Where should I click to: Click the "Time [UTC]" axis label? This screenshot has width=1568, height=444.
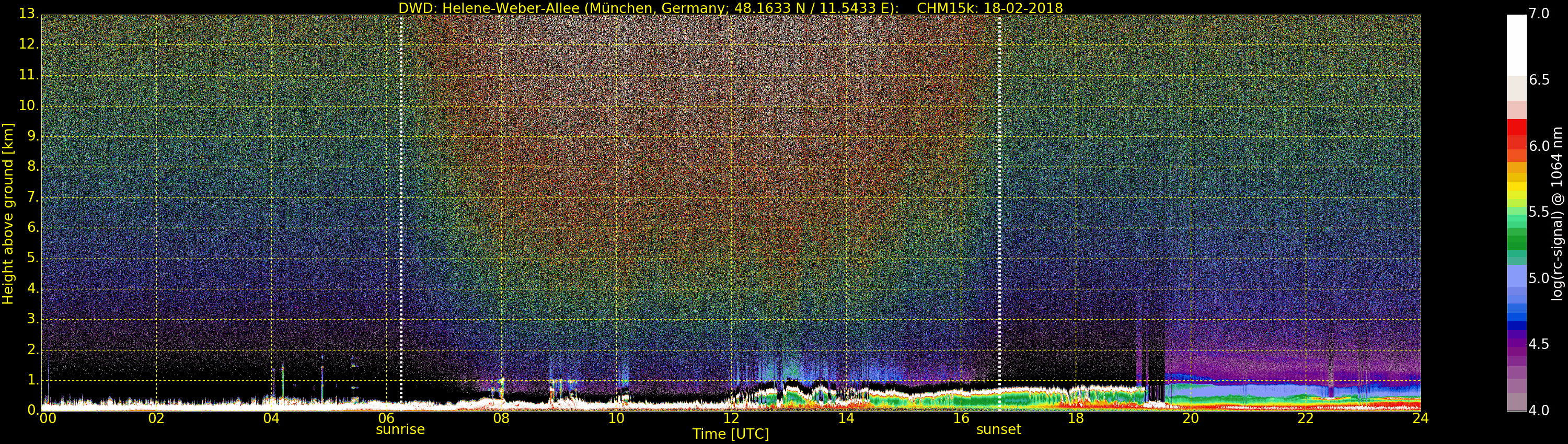[x=731, y=434]
